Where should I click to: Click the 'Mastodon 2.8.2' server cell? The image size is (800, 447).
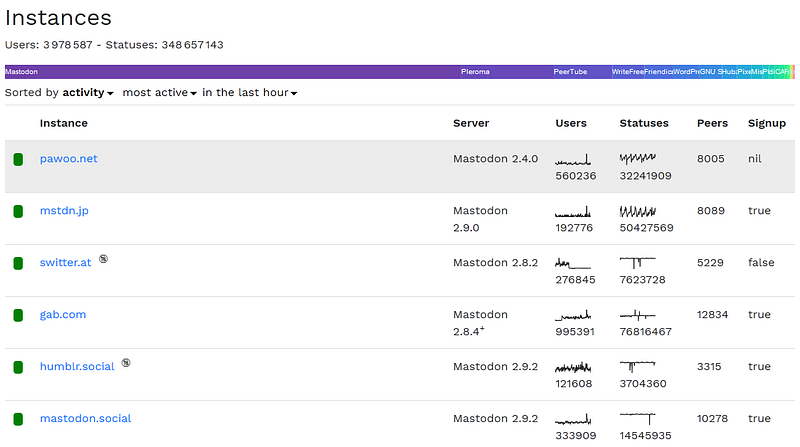click(x=495, y=263)
